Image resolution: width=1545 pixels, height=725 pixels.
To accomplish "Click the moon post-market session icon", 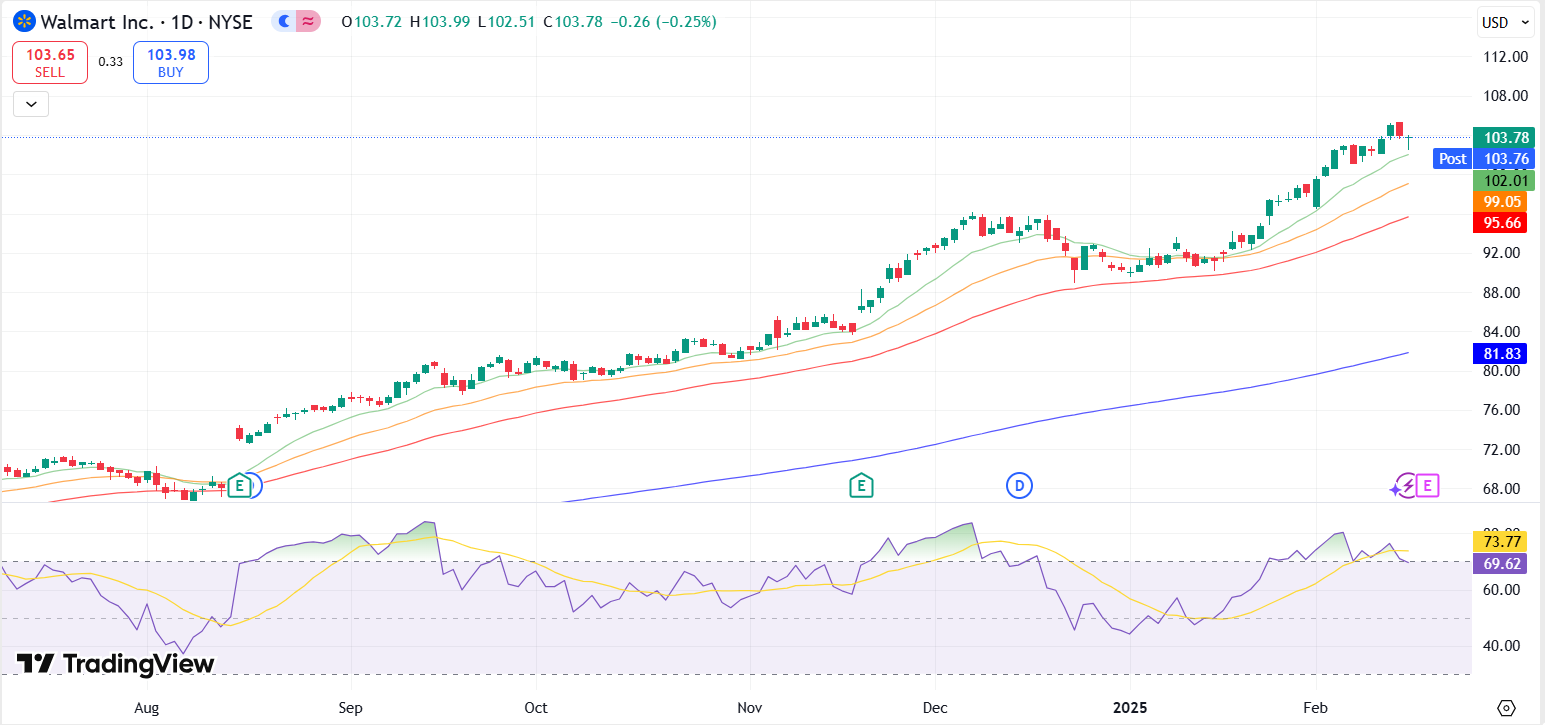I will pyautogui.click(x=285, y=21).
